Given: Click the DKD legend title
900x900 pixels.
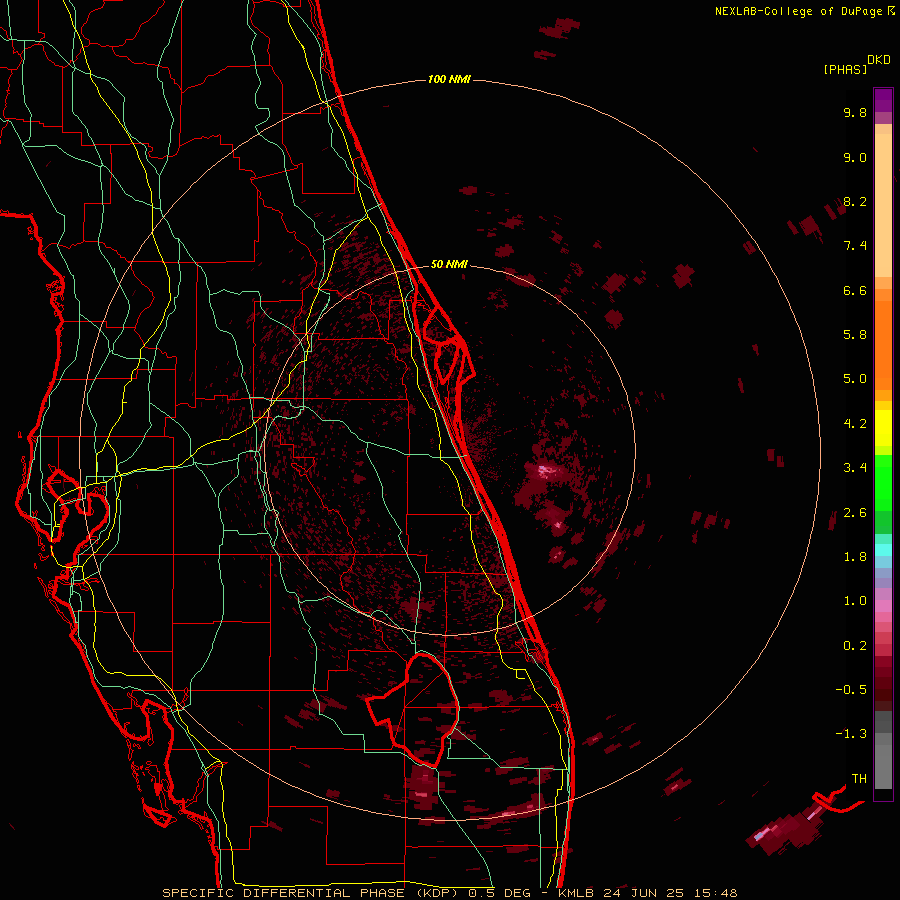Looking at the screenshot, I should point(878,59).
